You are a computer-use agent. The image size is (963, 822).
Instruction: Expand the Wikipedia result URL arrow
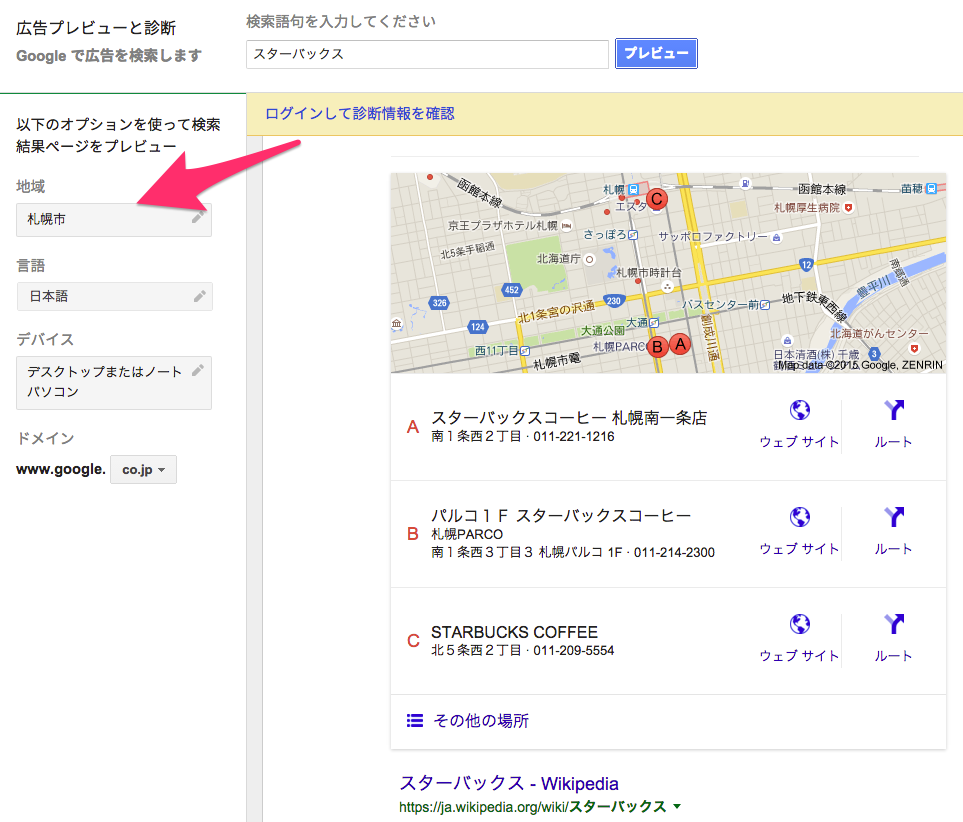pyautogui.click(x=677, y=806)
